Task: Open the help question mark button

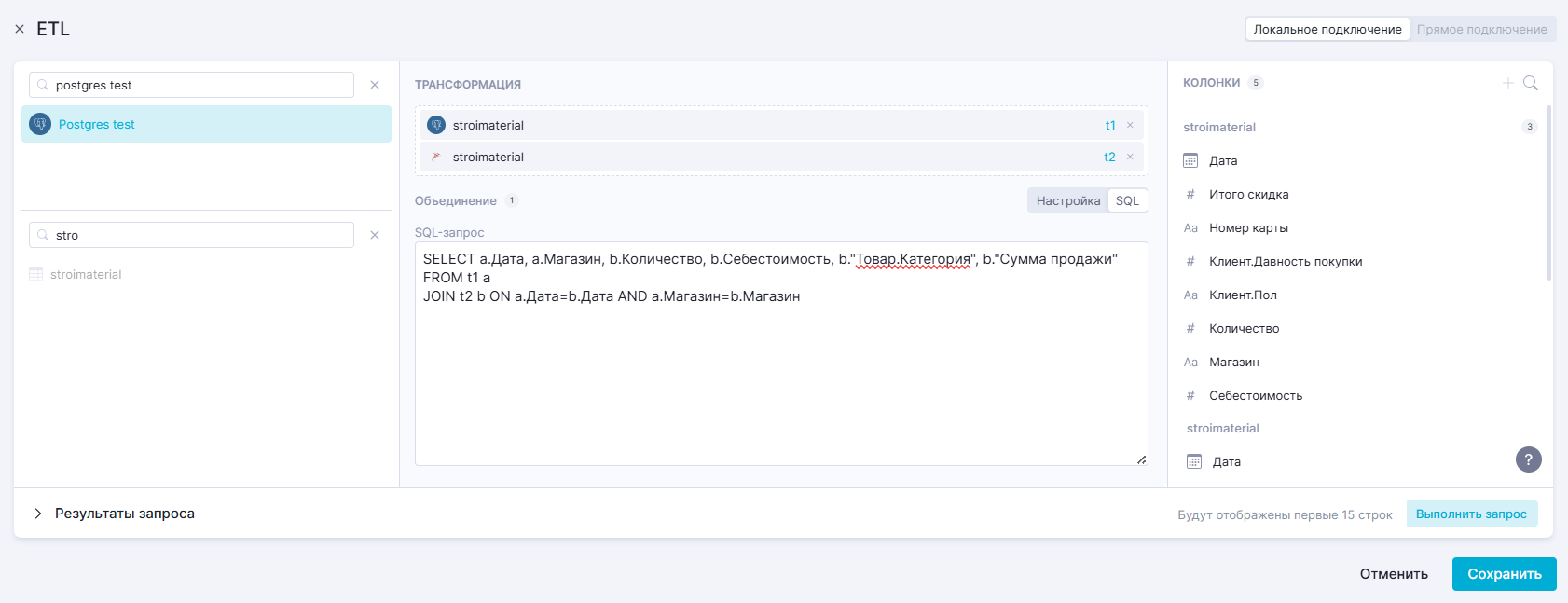Action: 1528,459
